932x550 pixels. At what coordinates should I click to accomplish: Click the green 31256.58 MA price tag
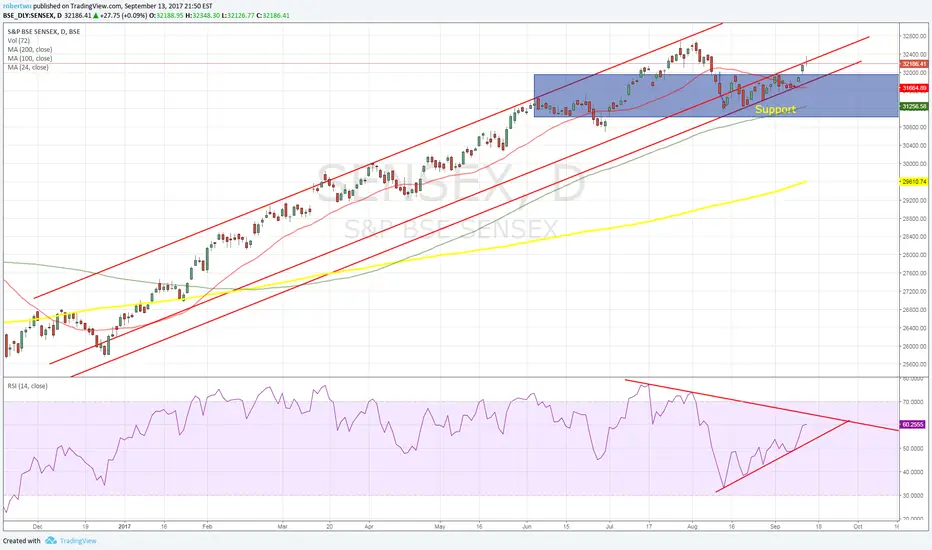pos(914,106)
